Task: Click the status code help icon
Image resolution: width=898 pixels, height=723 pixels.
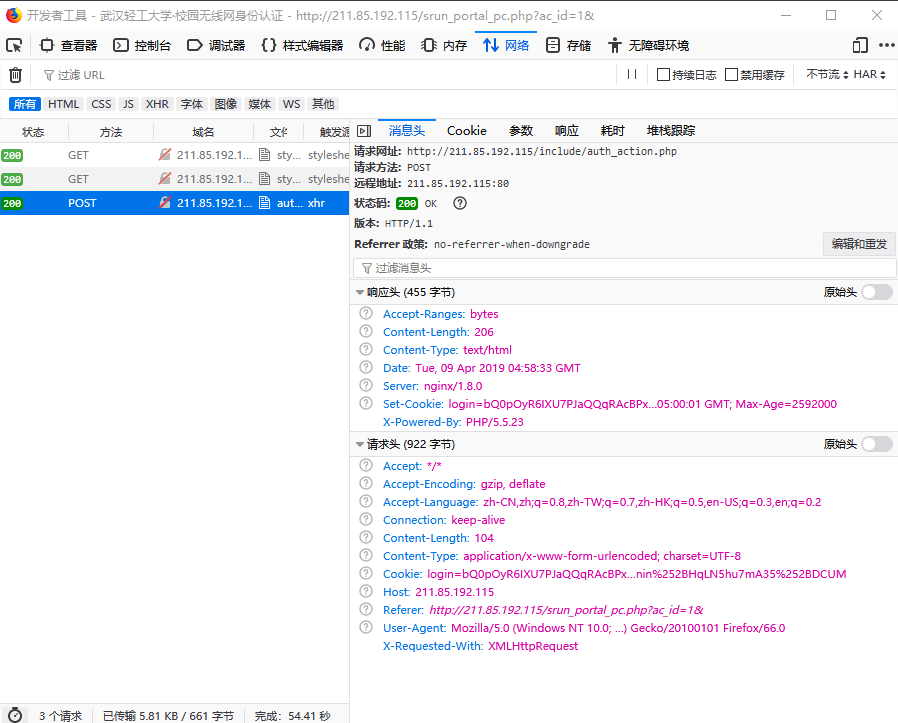Action: [x=460, y=203]
